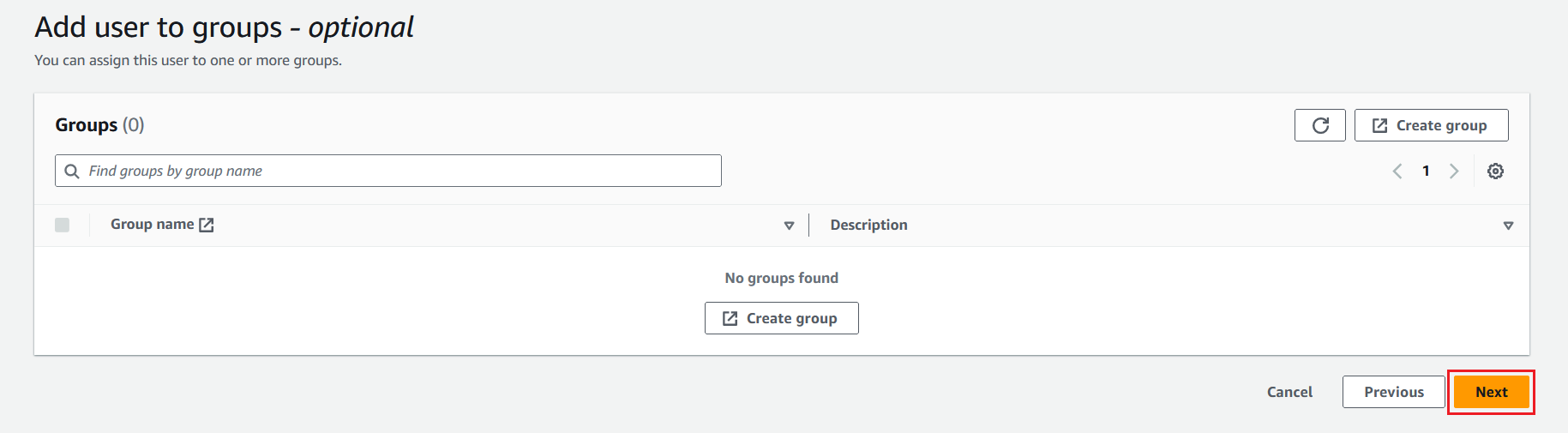Sort by Group name using its arrow
The width and height of the screenshot is (1568, 433).
pos(789,226)
